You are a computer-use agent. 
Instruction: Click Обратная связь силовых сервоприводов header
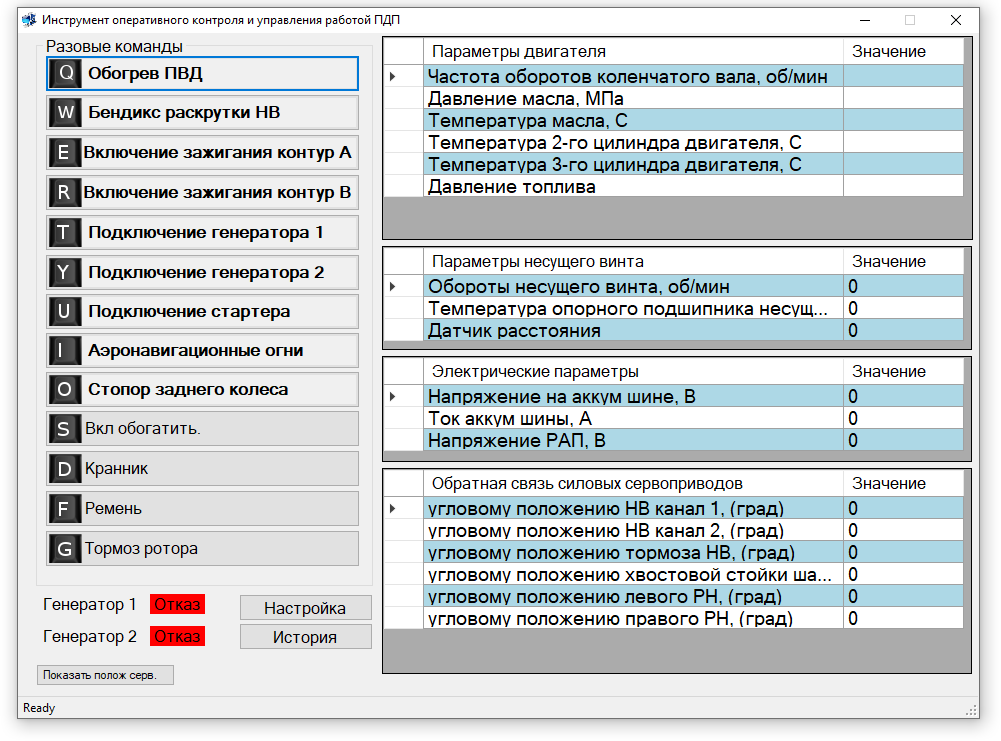click(x=633, y=483)
